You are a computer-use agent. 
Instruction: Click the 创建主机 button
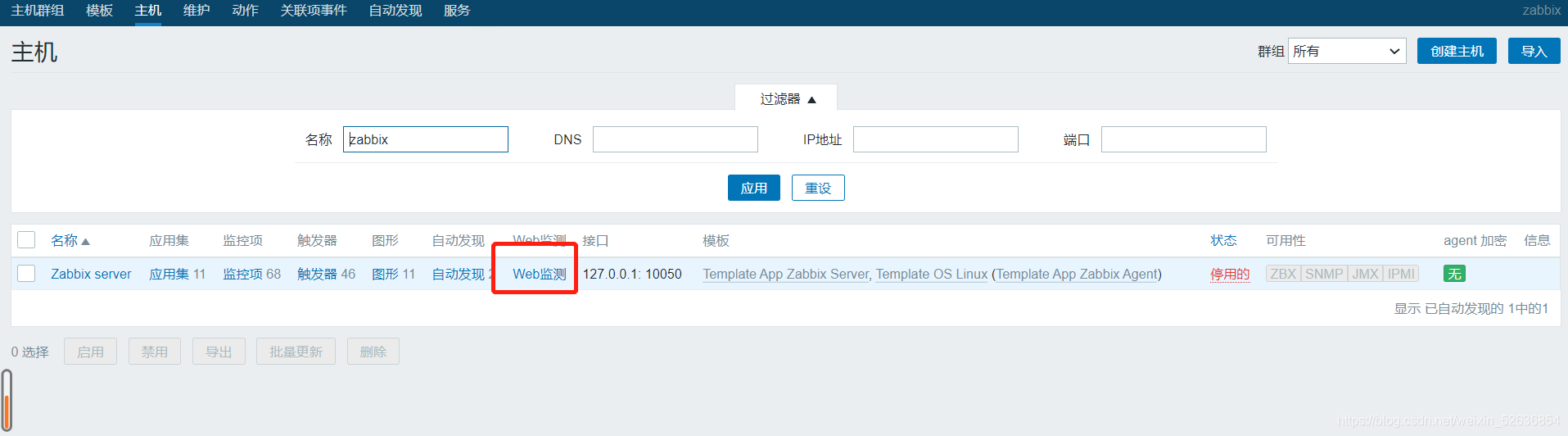[1457, 51]
